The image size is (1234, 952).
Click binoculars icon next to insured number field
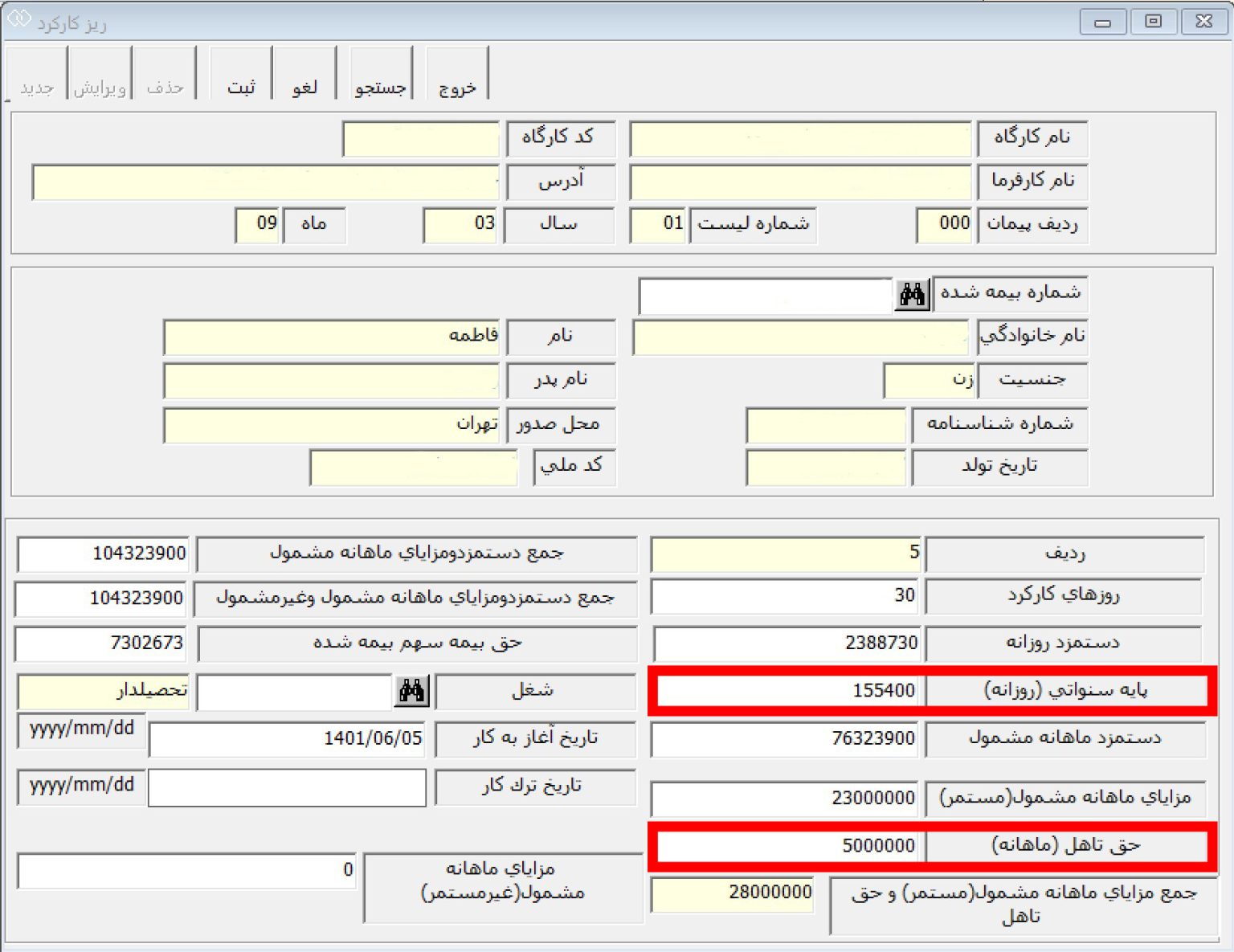pos(912,295)
